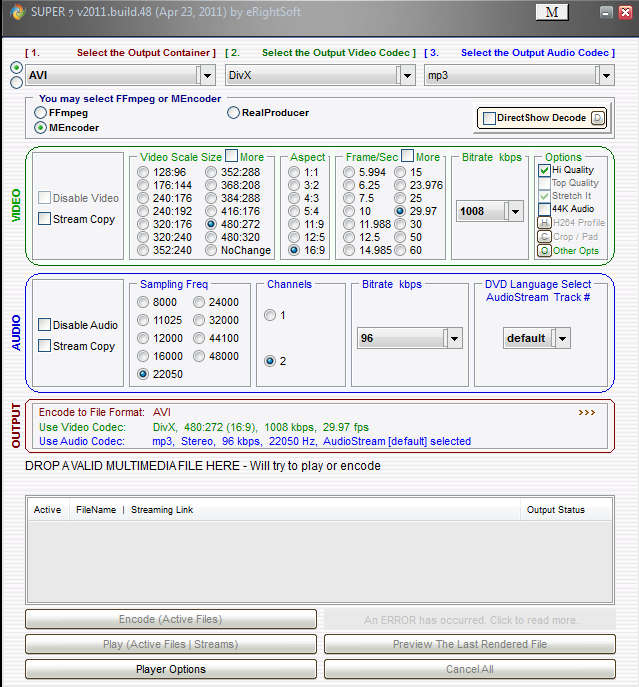Choose aspect ratio 1:1
The image size is (639, 687).
tap(294, 172)
